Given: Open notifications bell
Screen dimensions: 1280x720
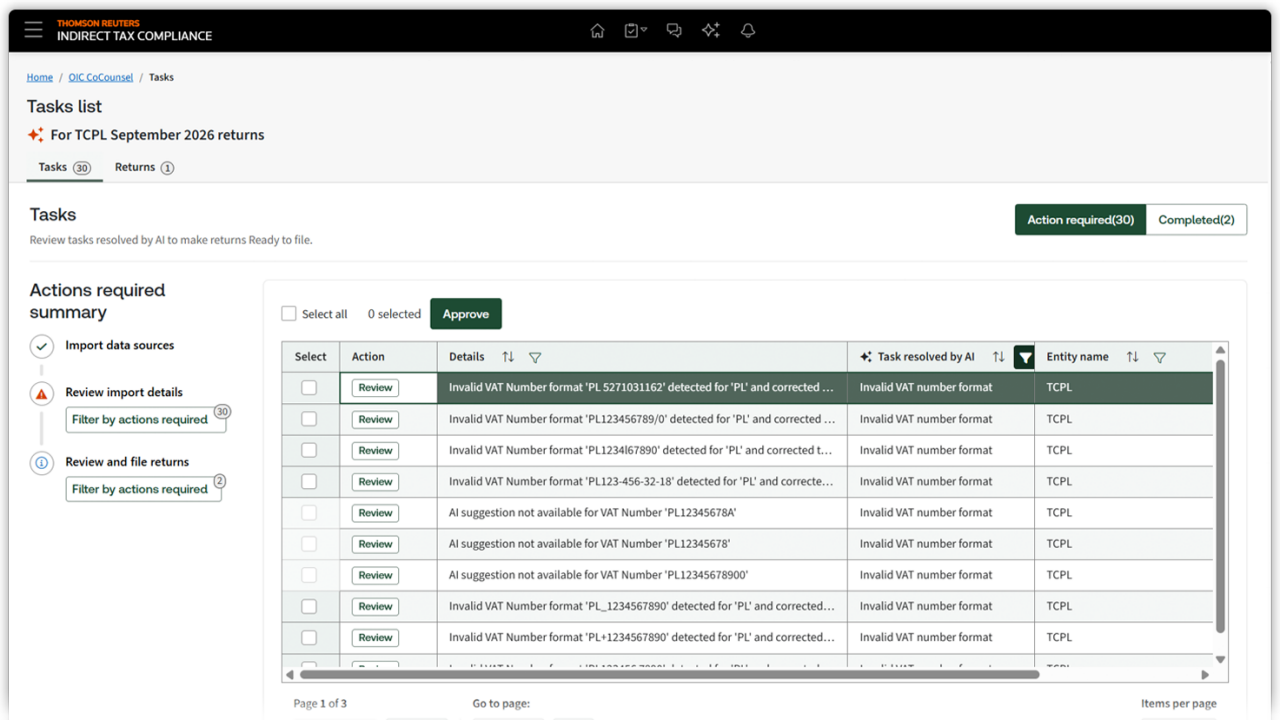Looking at the screenshot, I should click(748, 31).
